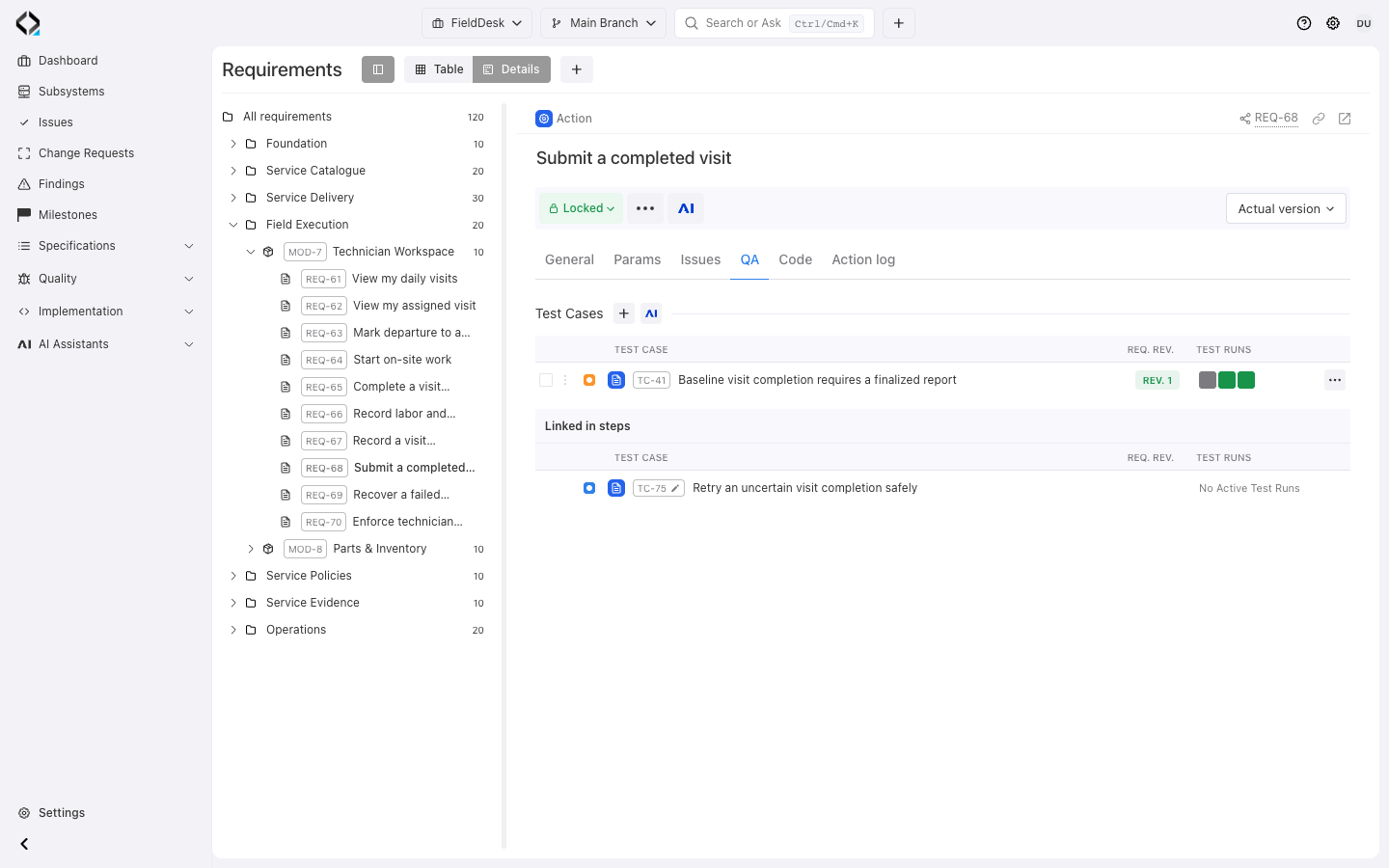
Task: Open requirement in new window icon
Action: click(1345, 119)
